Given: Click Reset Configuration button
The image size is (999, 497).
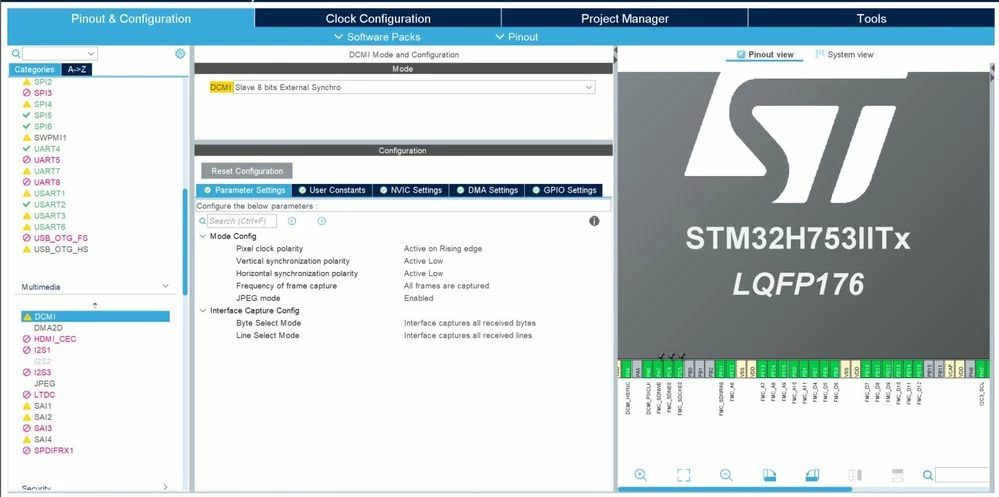Looking at the screenshot, I should (x=247, y=171).
